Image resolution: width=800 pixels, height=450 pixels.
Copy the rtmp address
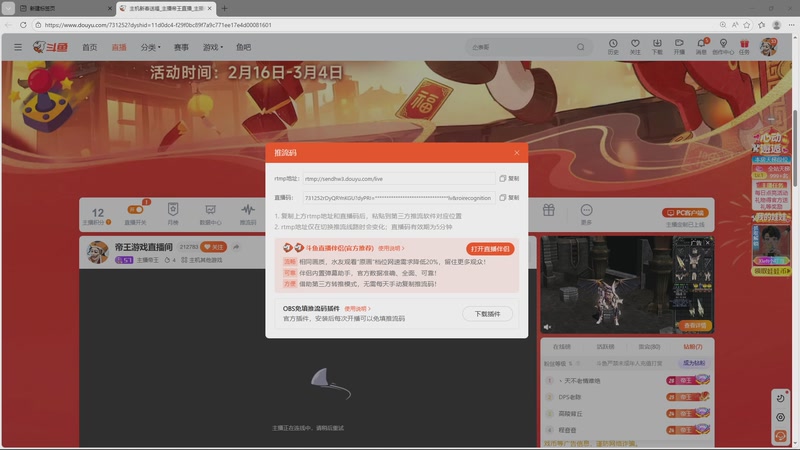tap(509, 179)
